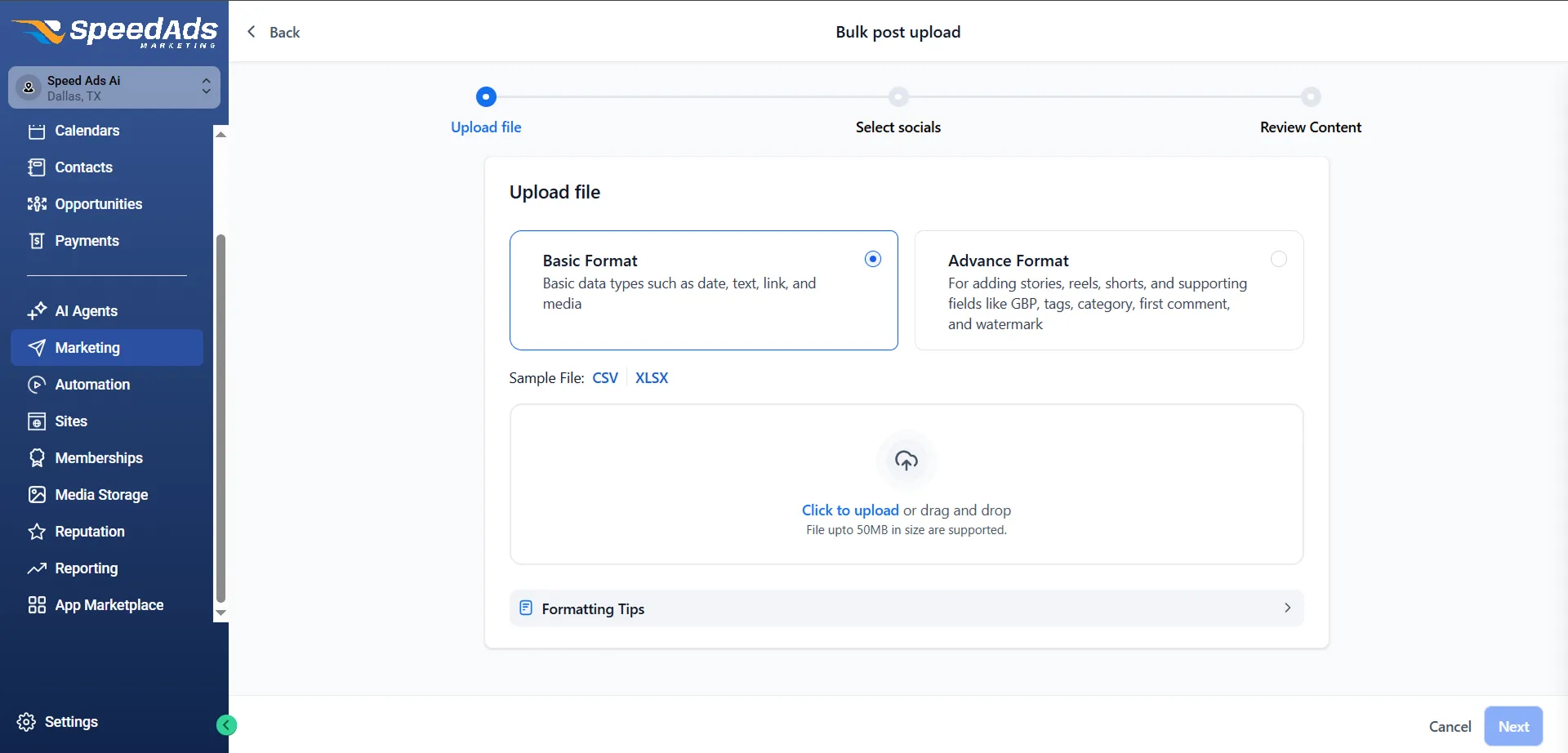Screen dimensions: 1568x753
Task: Open the Automation play icon
Action: coord(37,385)
